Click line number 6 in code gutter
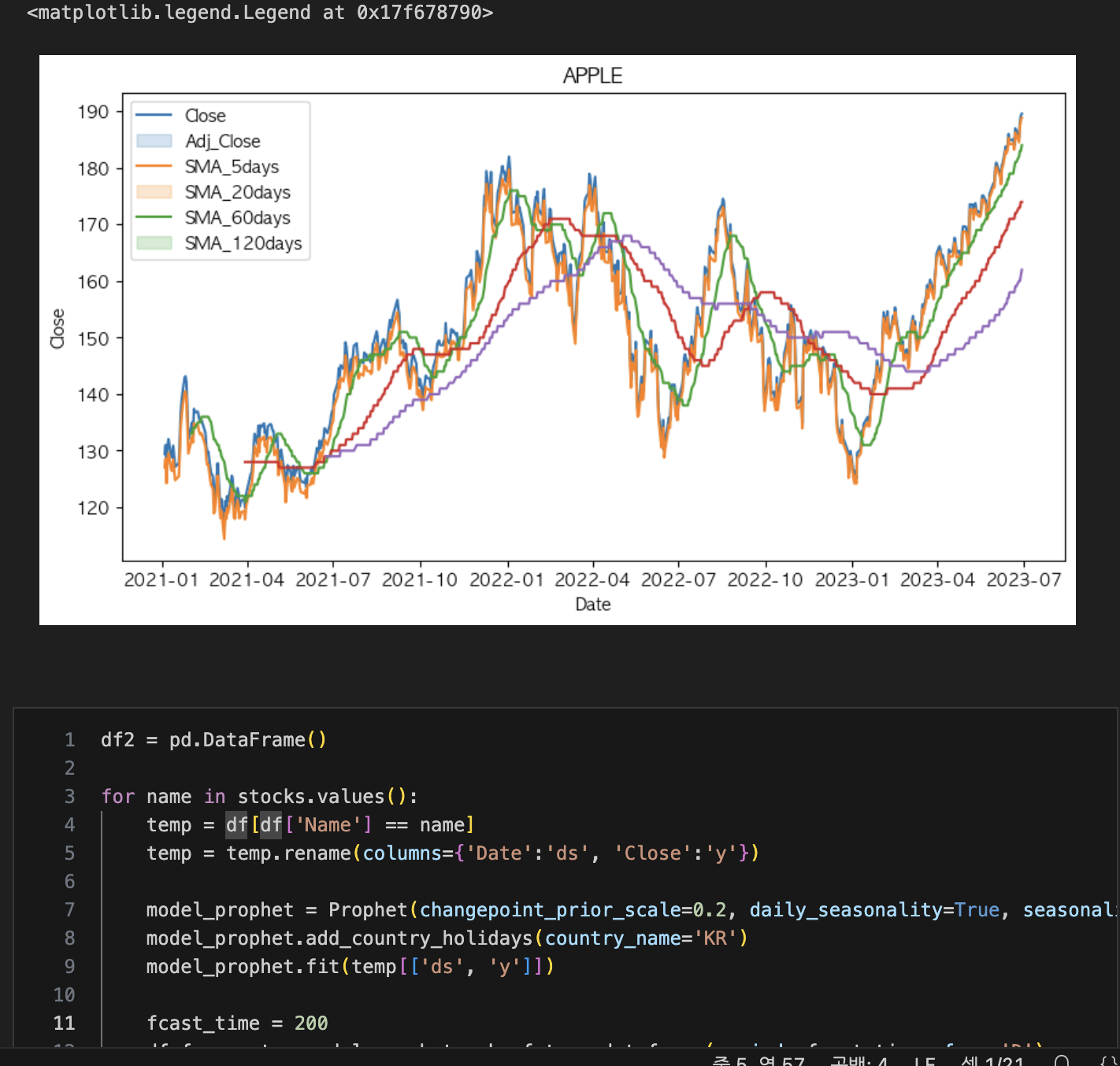The height and width of the screenshot is (1066, 1120). (69, 882)
